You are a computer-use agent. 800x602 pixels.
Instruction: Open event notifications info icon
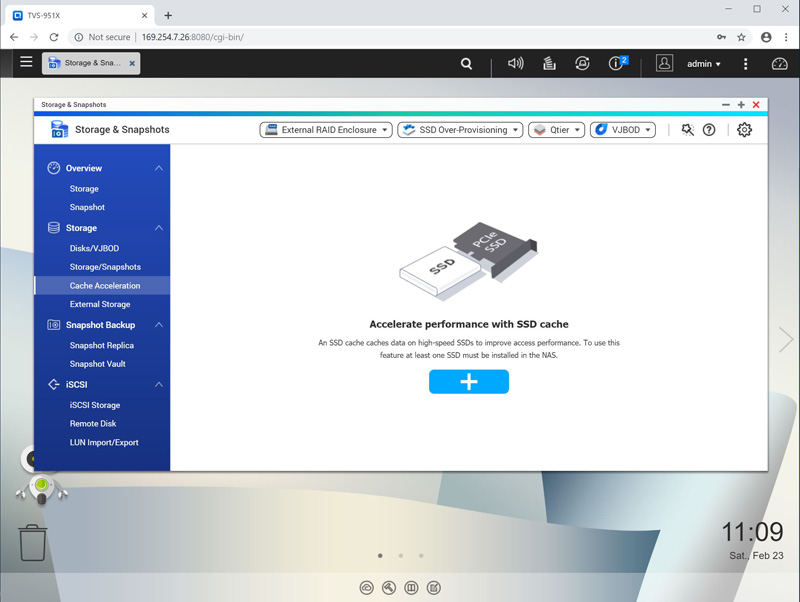(617, 63)
